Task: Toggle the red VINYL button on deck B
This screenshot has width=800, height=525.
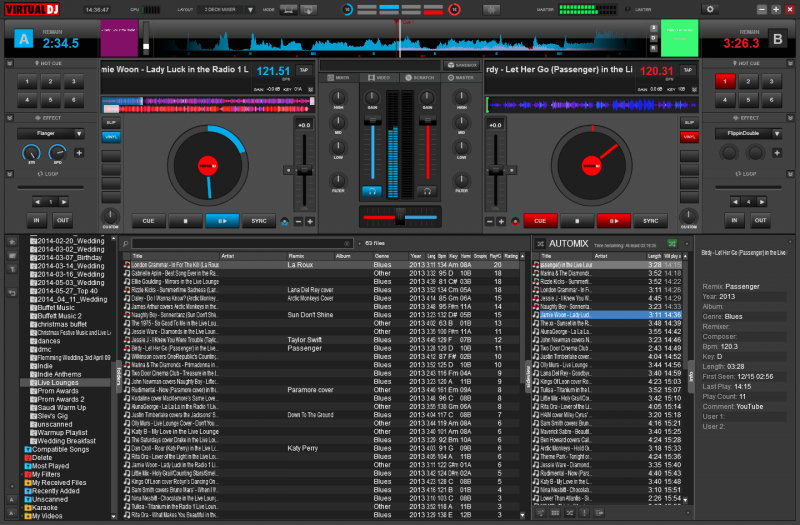Action: (689, 137)
